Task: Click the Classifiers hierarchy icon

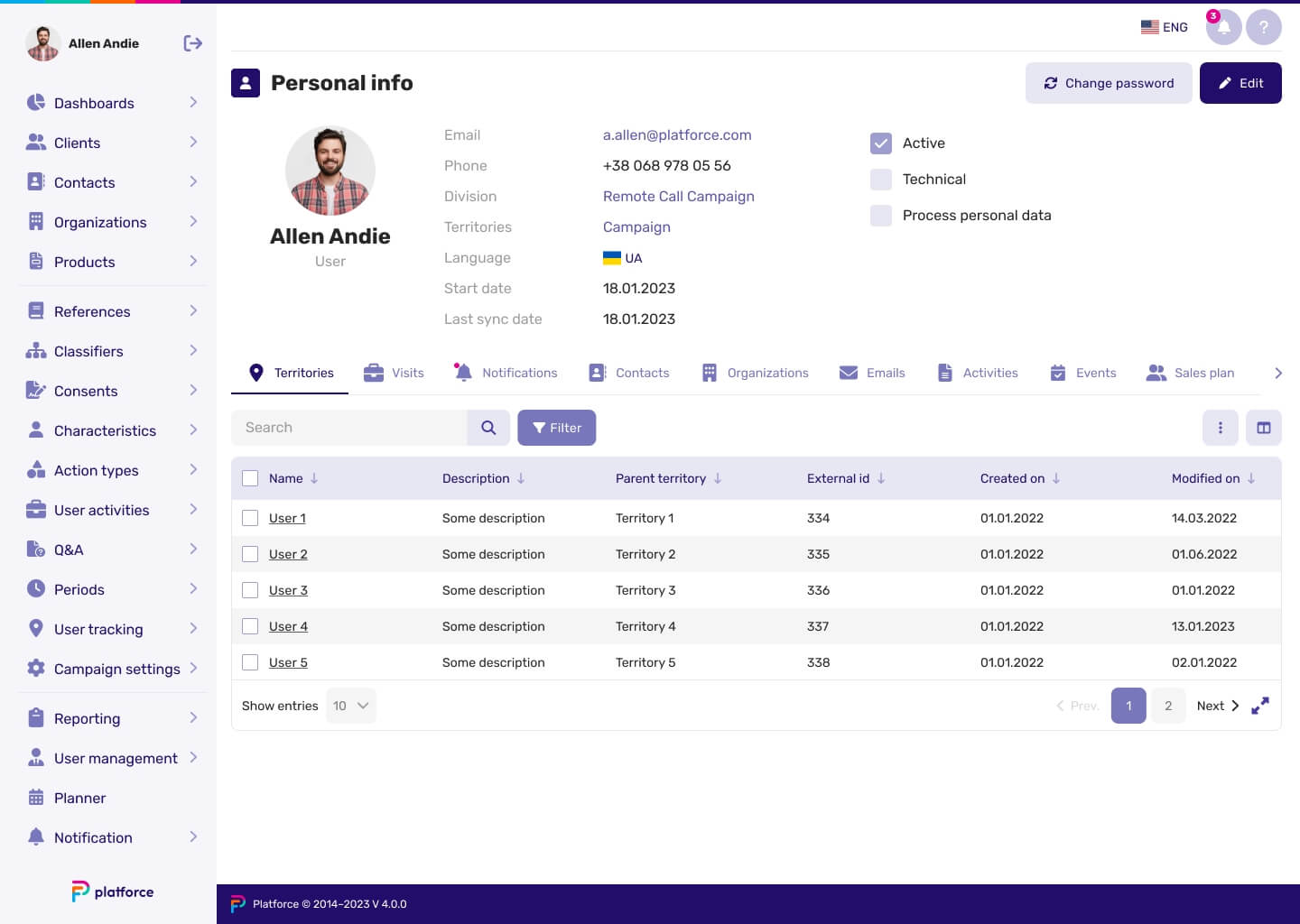Action: click(x=36, y=351)
